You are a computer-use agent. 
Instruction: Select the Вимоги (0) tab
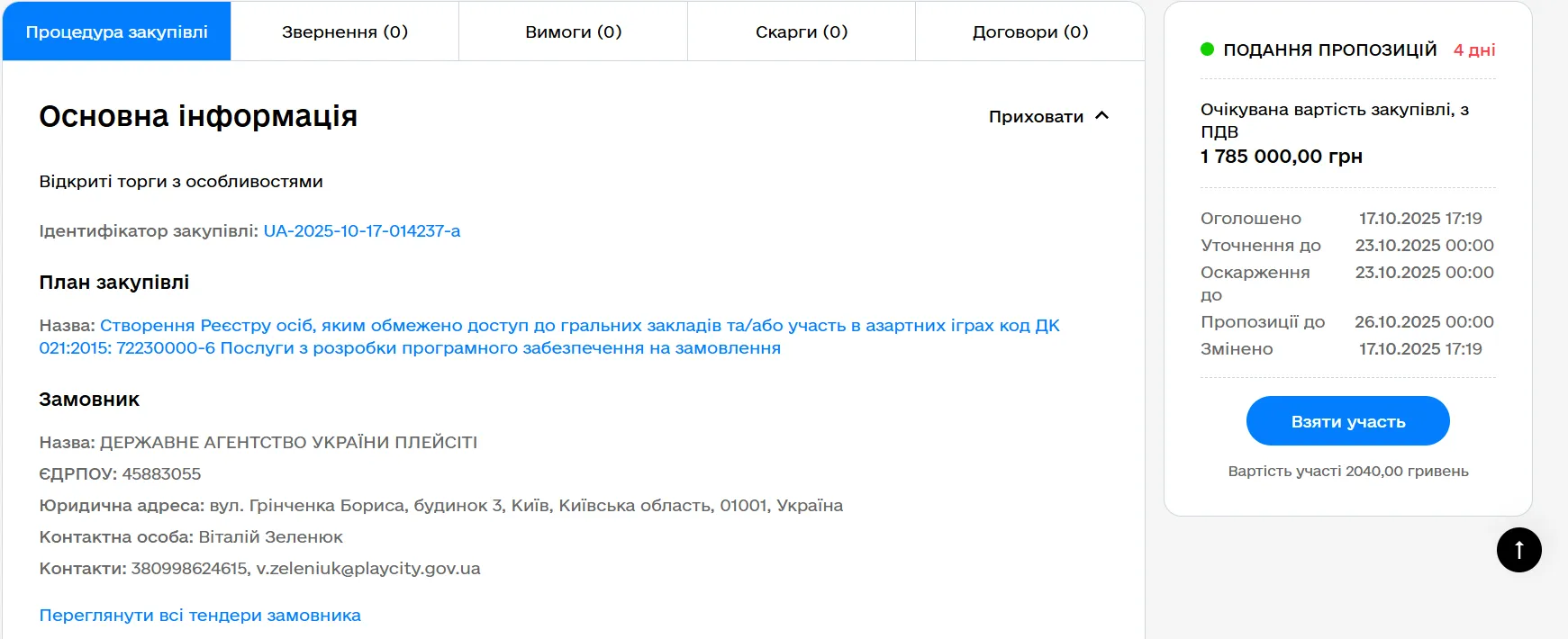point(574,31)
